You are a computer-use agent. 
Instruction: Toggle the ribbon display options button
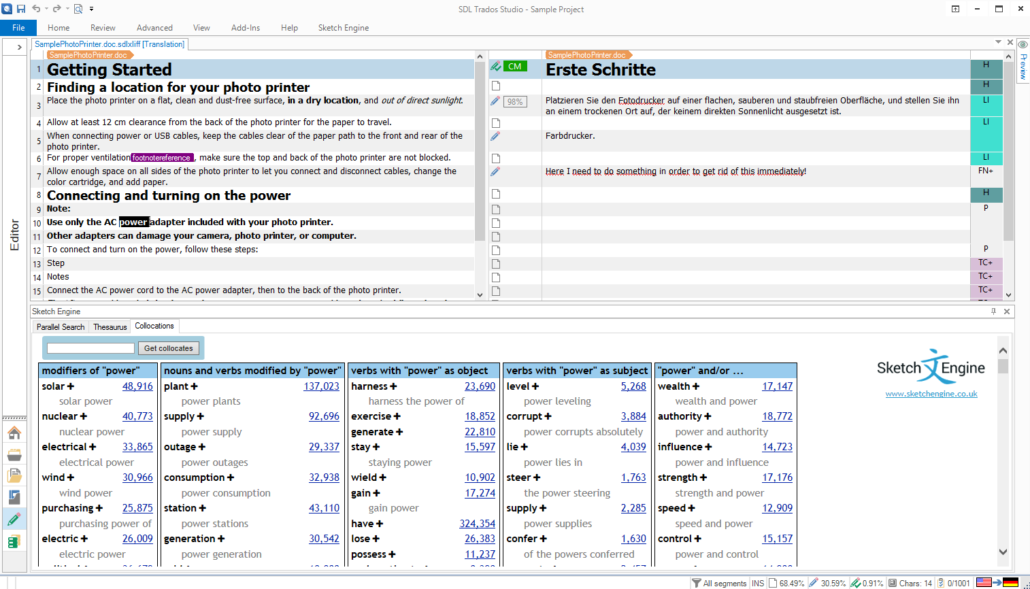tap(955, 9)
